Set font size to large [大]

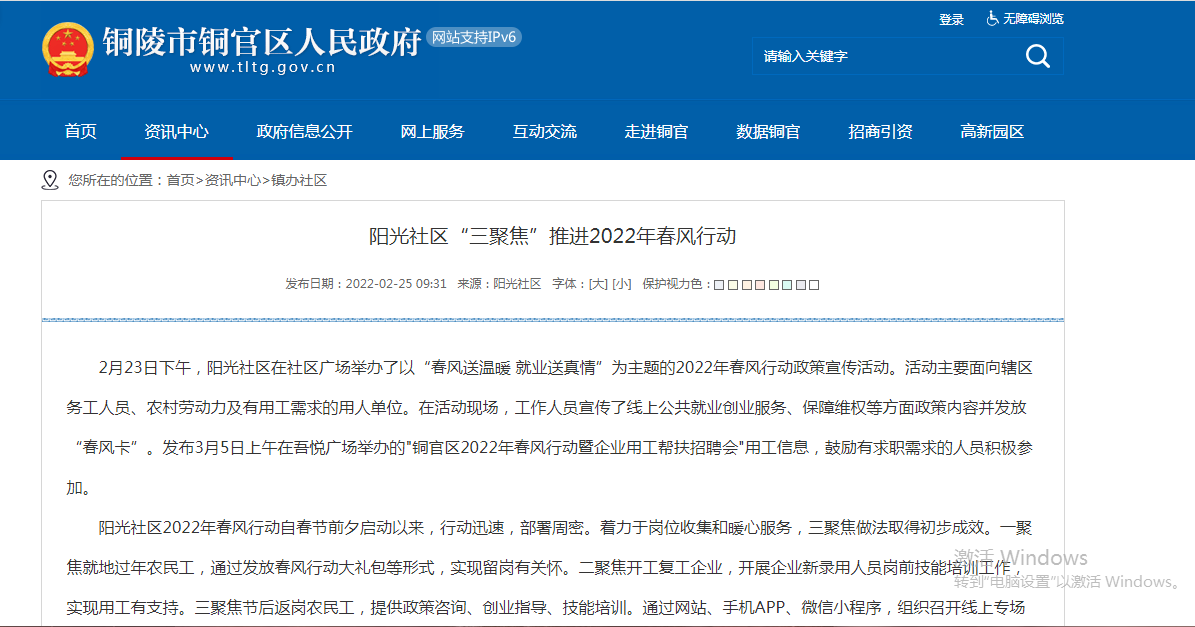click(x=598, y=284)
